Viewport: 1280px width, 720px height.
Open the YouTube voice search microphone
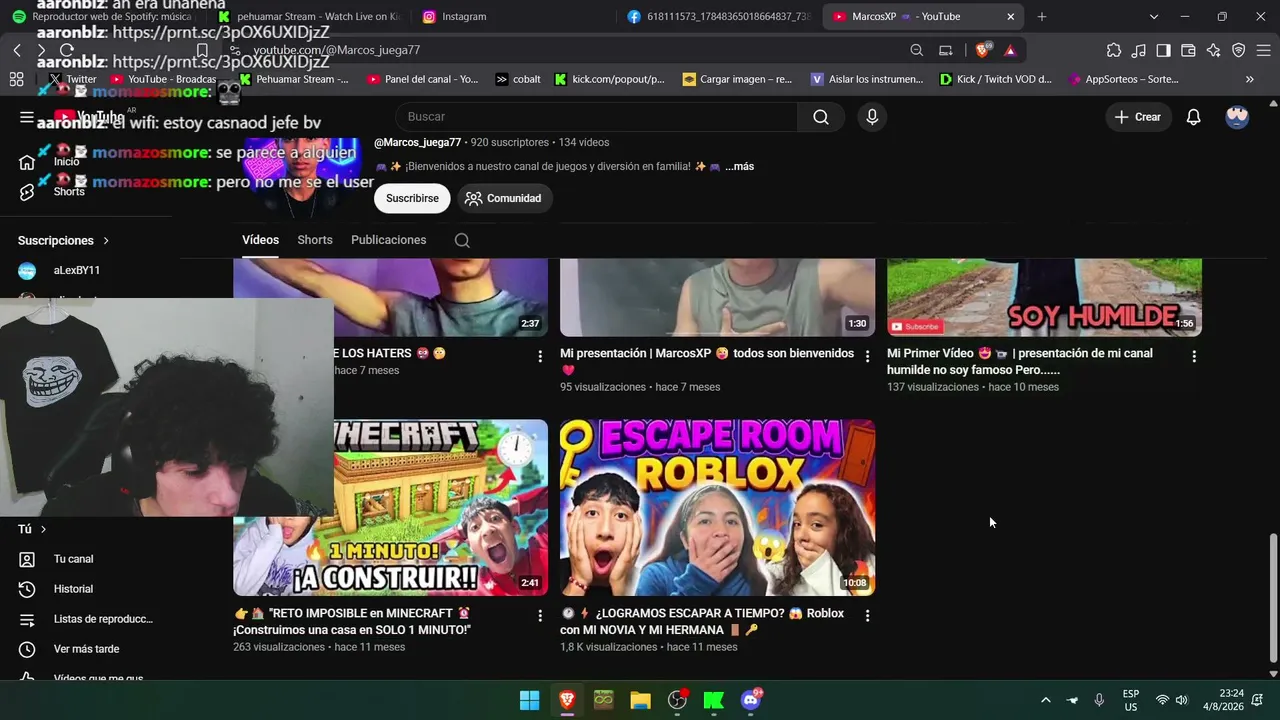point(872,117)
